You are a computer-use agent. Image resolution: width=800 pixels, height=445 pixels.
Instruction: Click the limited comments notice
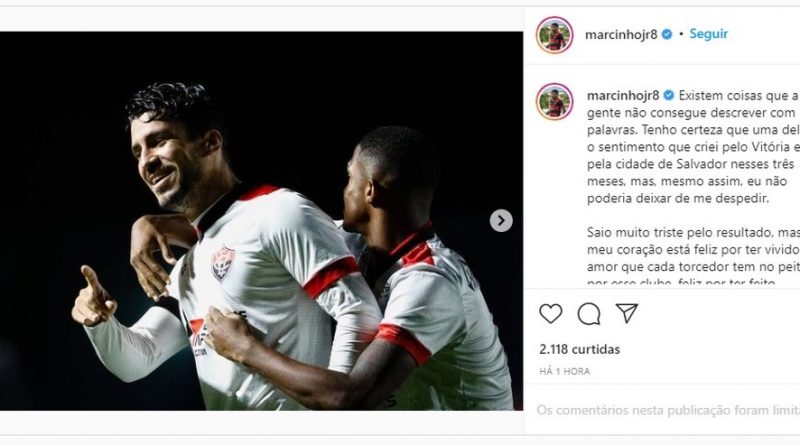tap(668, 410)
